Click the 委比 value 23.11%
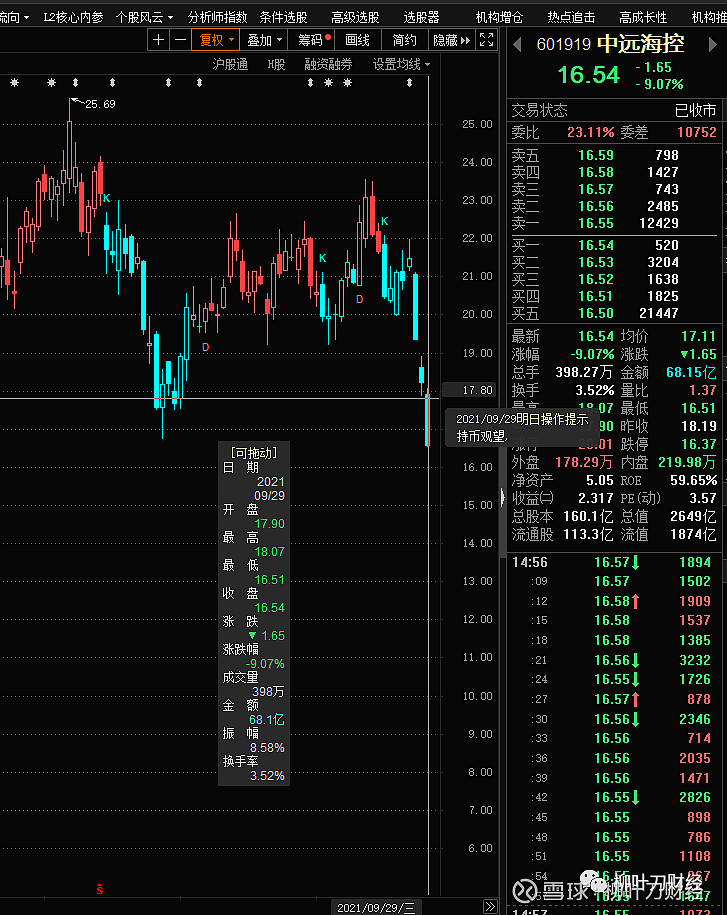727x915 pixels. 590,132
